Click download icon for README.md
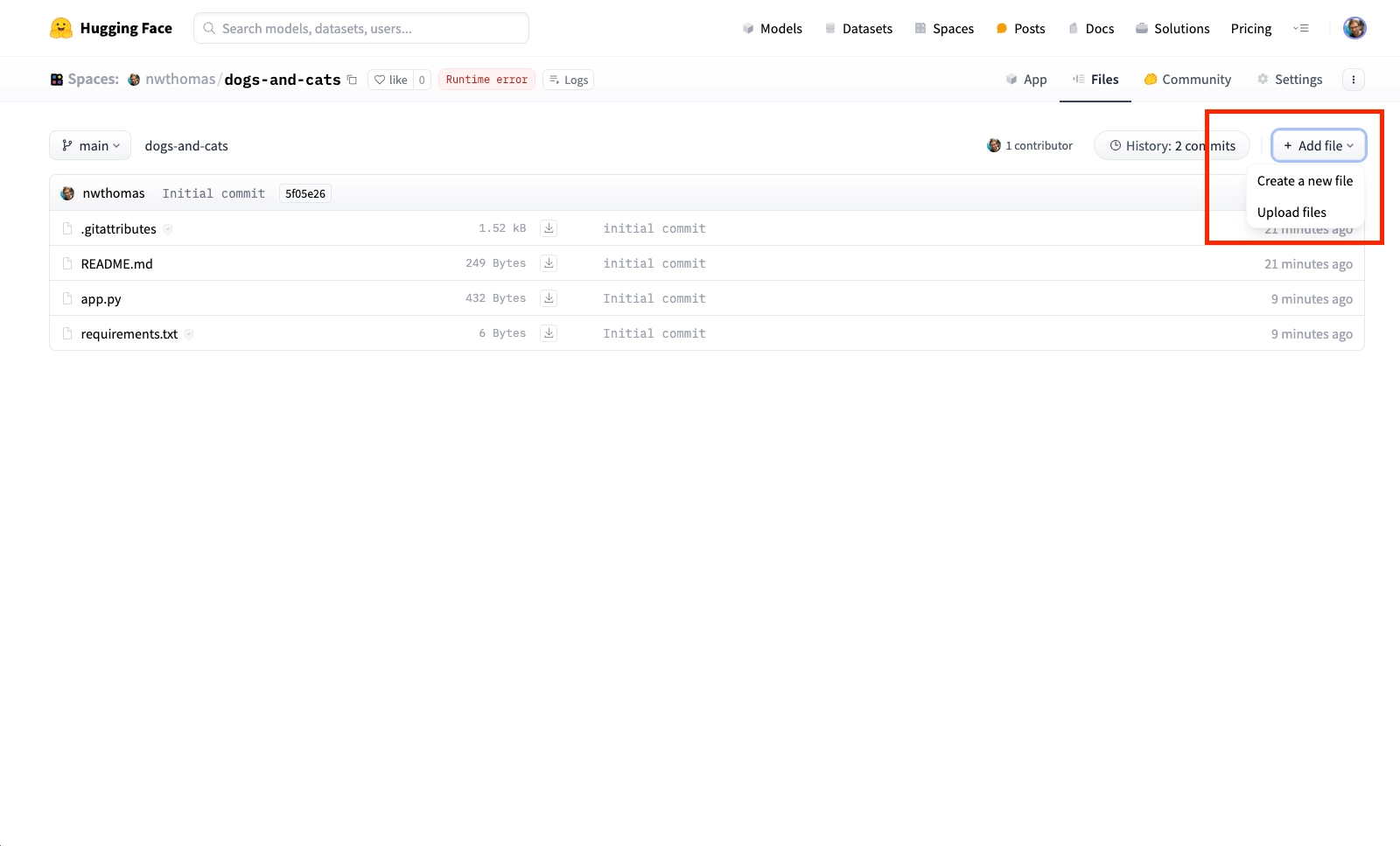This screenshot has height=846, width=1400. point(549,263)
